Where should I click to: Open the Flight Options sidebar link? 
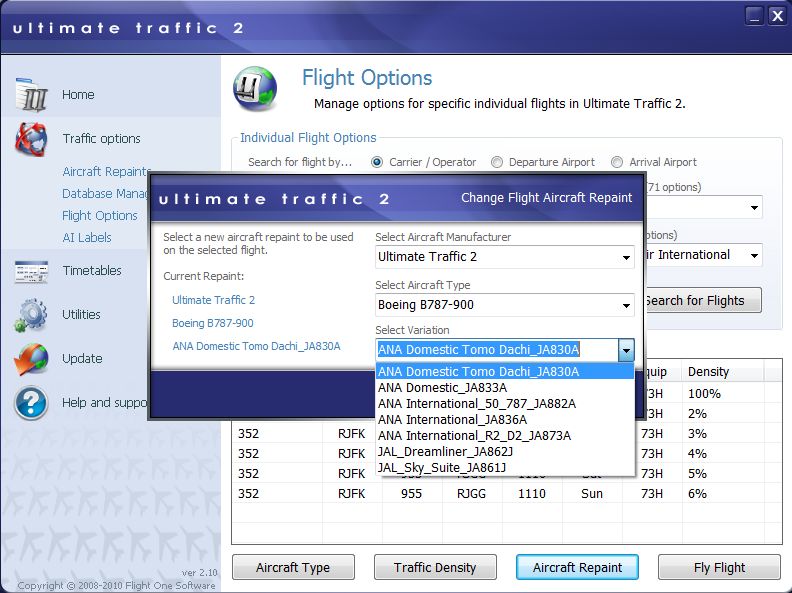(100, 216)
